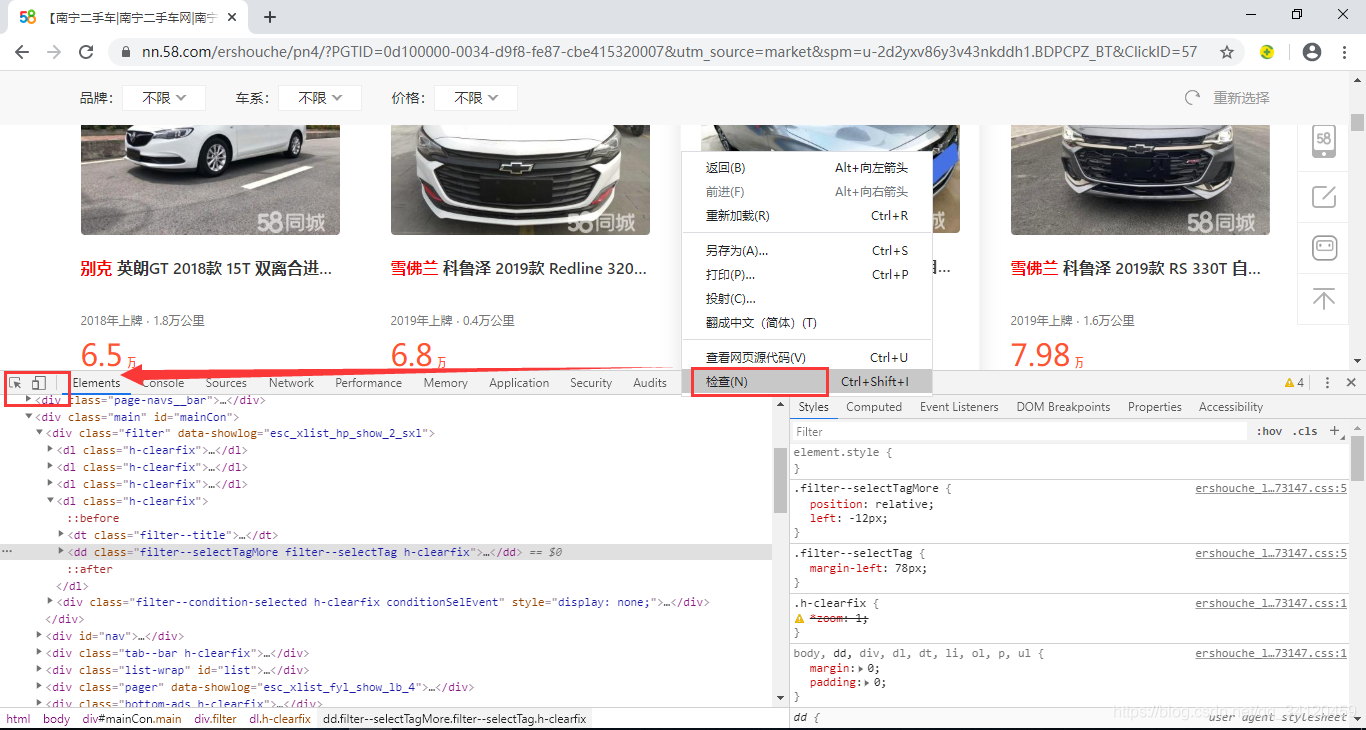Activate the inspect element picker icon
The image size is (1366, 730).
[16, 383]
